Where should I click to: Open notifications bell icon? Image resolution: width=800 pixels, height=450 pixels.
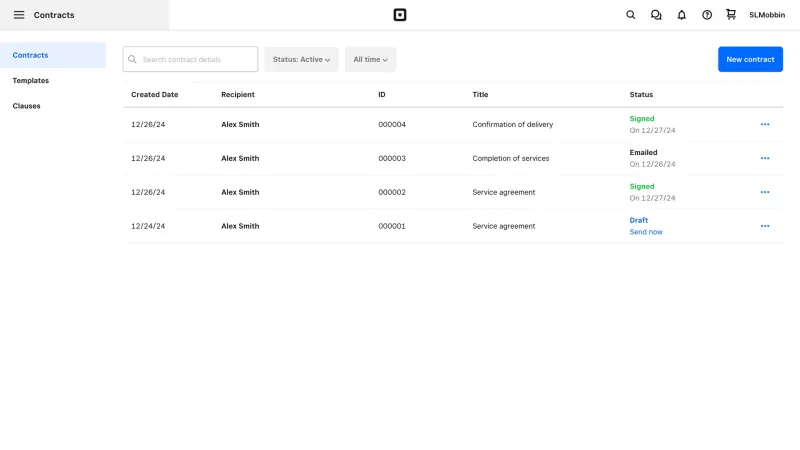point(682,15)
